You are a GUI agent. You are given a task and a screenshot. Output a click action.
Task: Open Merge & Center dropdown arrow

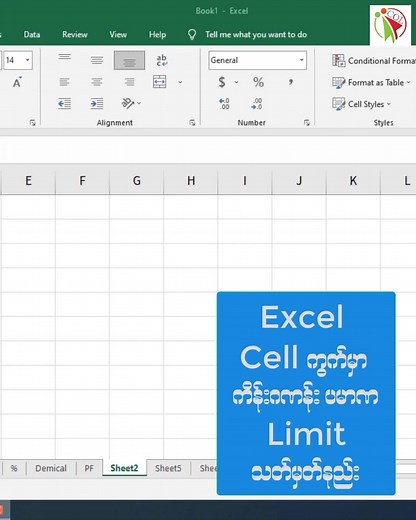(180, 82)
